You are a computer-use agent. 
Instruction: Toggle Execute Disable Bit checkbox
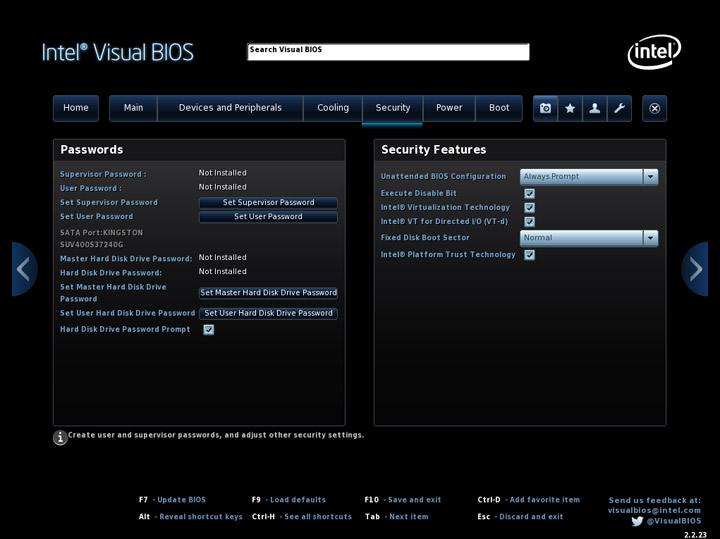(529, 193)
